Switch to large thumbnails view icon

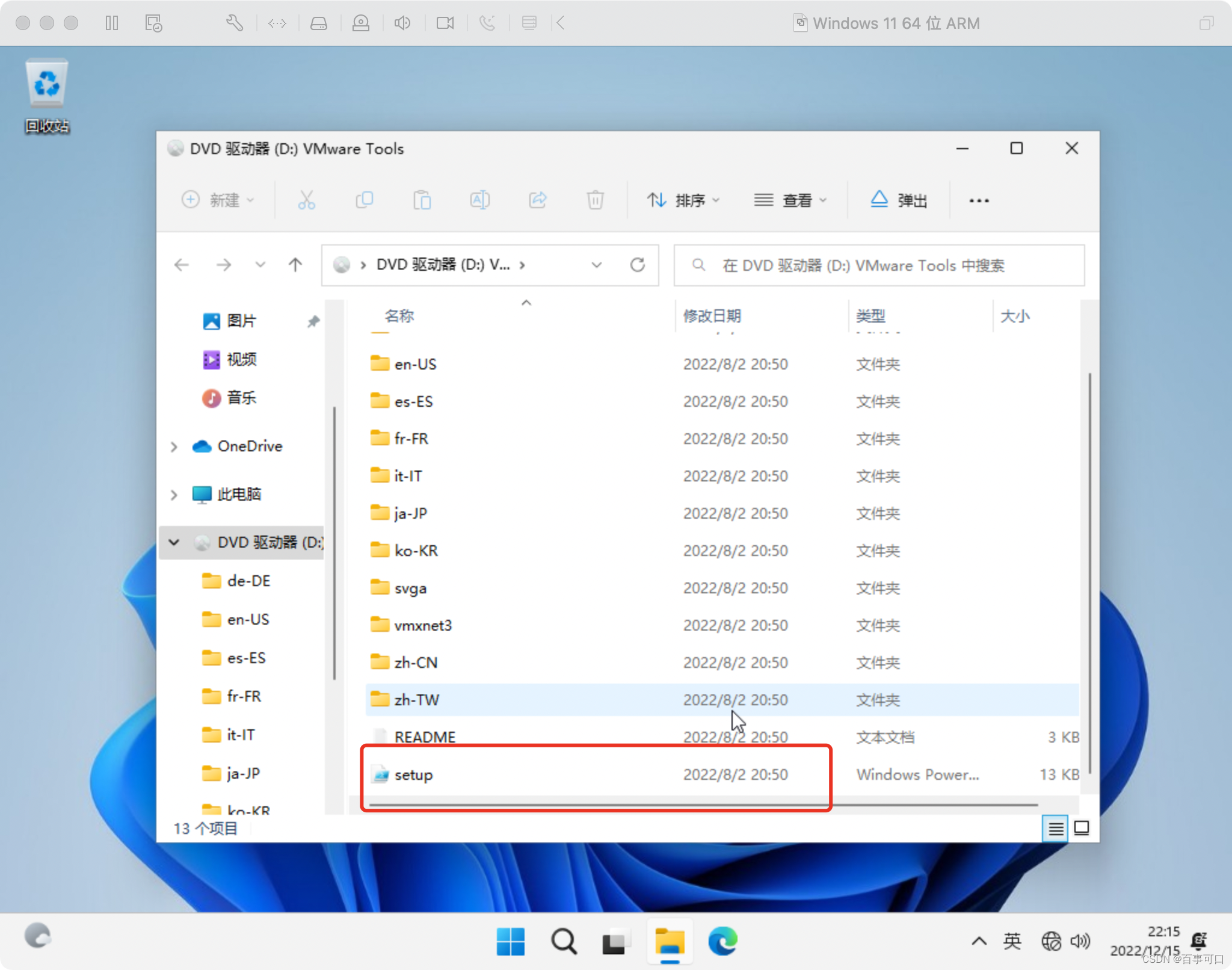click(x=1082, y=829)
